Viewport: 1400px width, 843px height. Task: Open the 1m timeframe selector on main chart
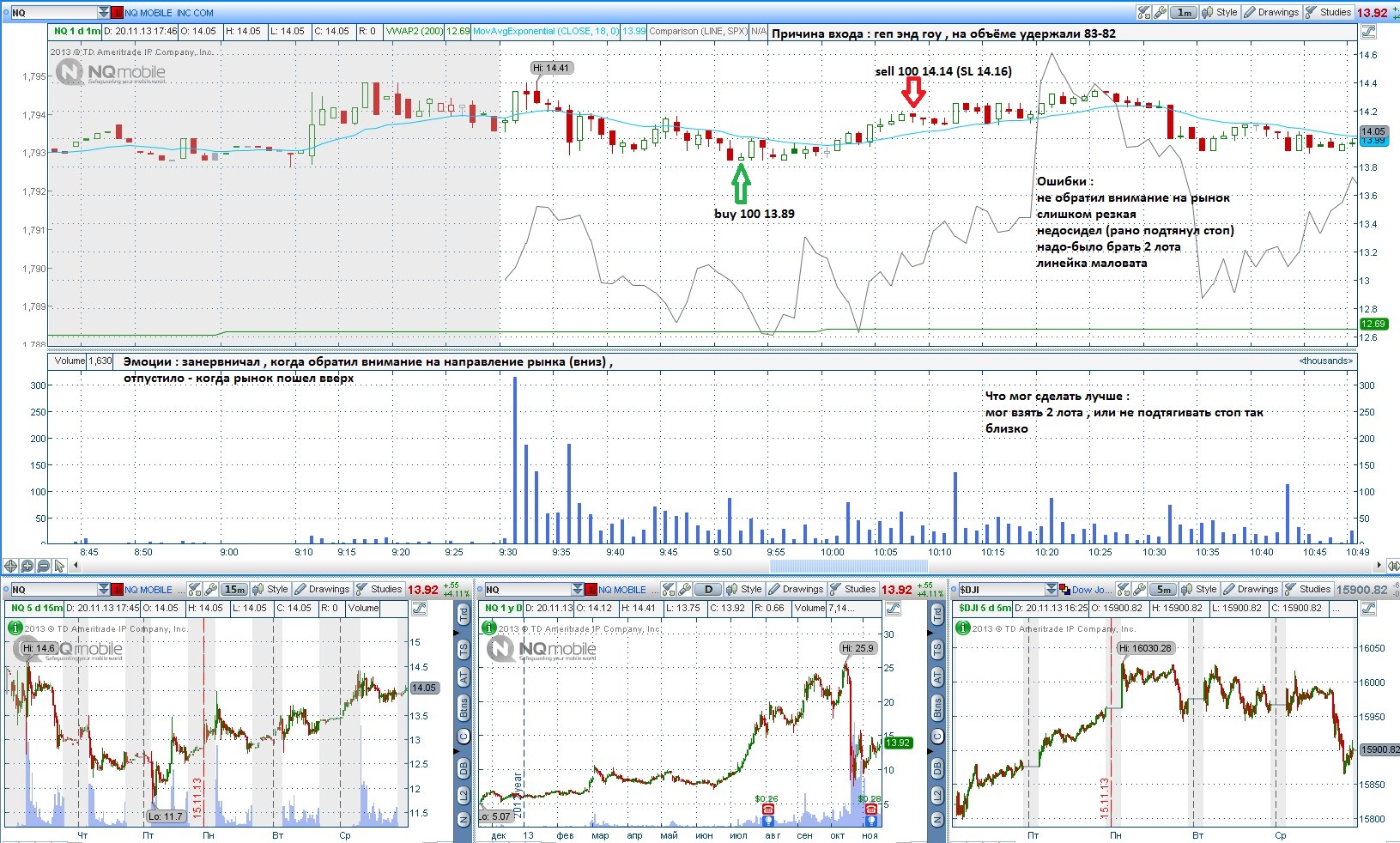point(1184,12)
